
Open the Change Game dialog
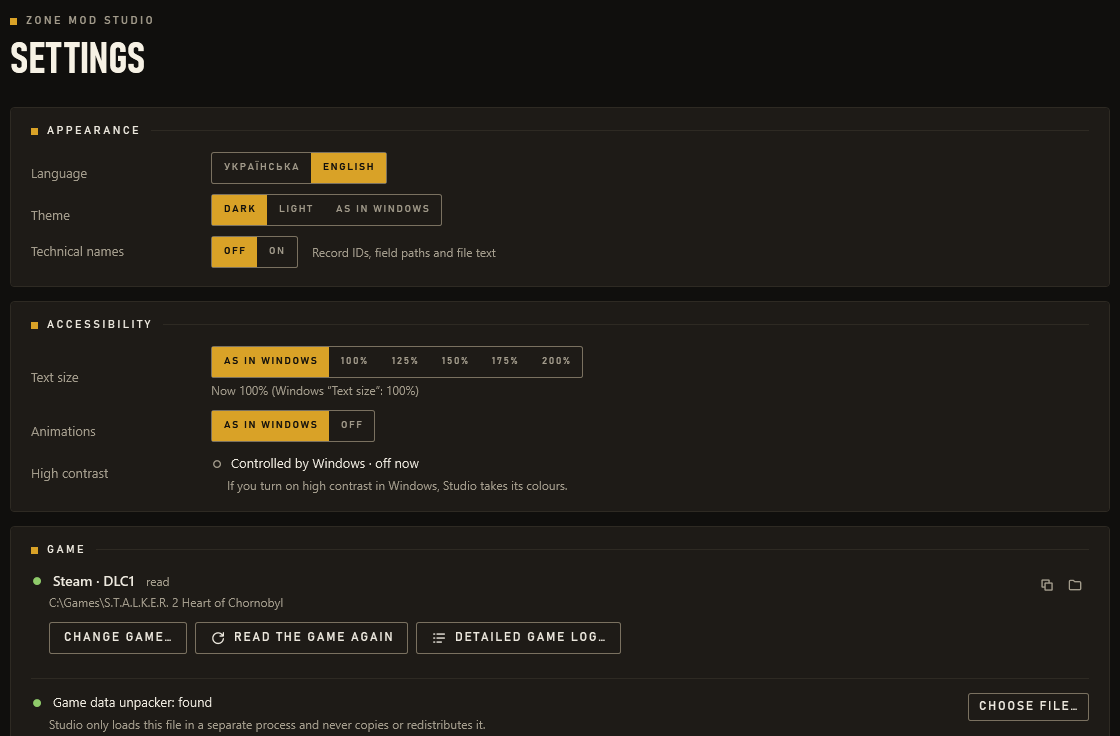[118, 637]
